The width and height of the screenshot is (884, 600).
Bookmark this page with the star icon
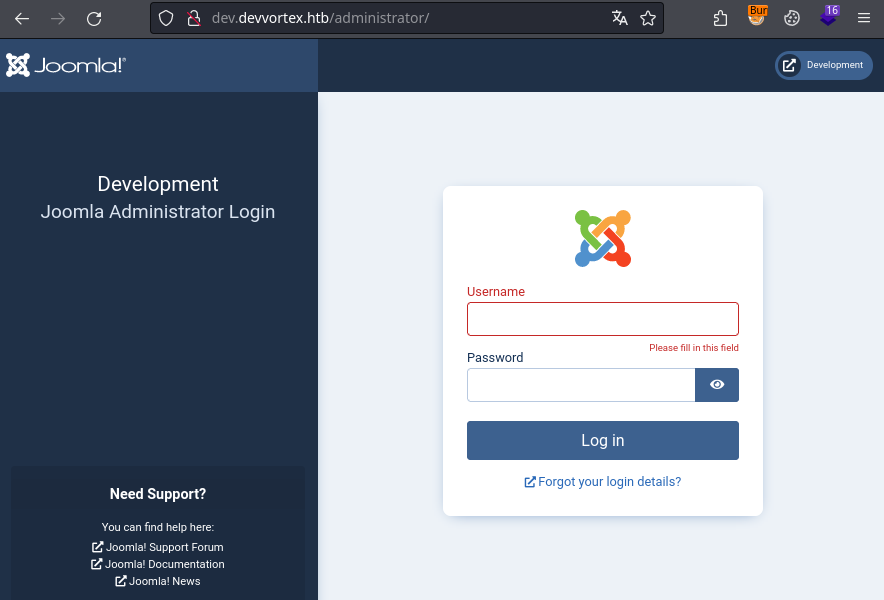(648, 18)
